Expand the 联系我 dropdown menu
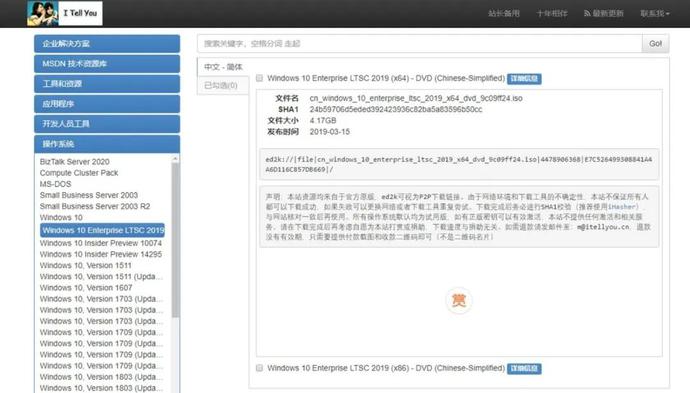The height and width of the screenshot is (393, 690). 655,13
